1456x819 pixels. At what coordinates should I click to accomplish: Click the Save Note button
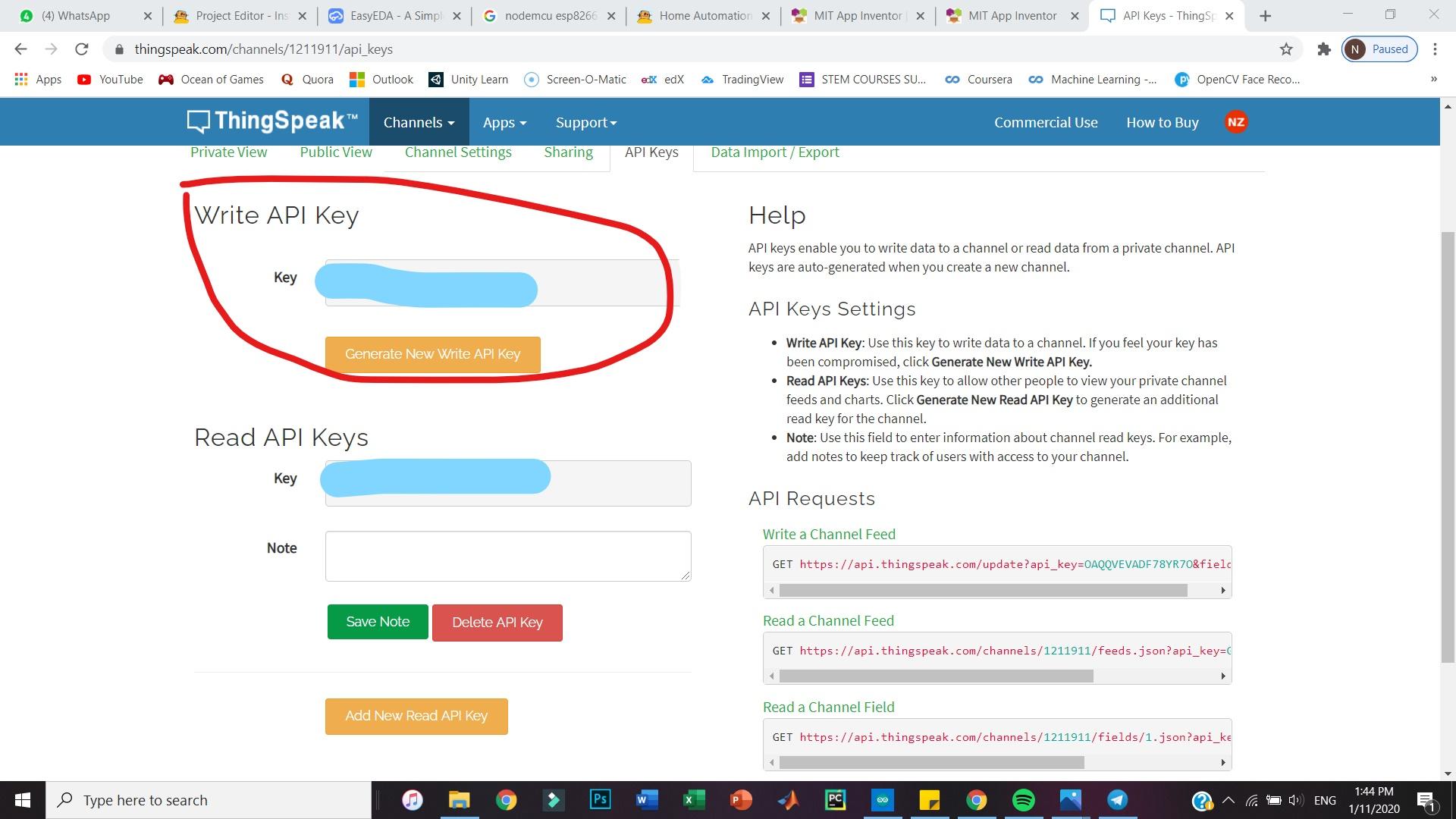378,622
